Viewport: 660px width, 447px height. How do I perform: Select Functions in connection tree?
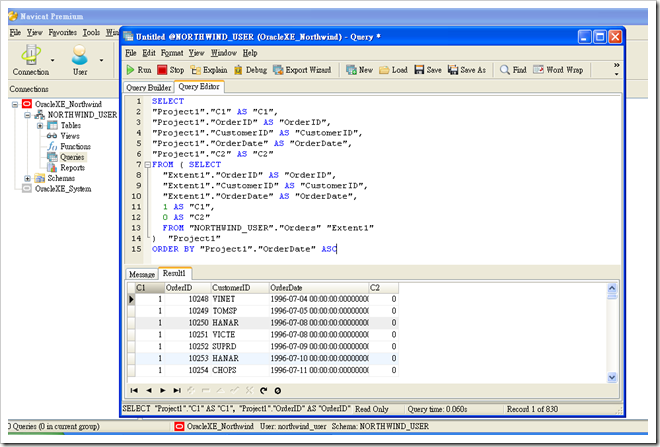pos(75,146)
